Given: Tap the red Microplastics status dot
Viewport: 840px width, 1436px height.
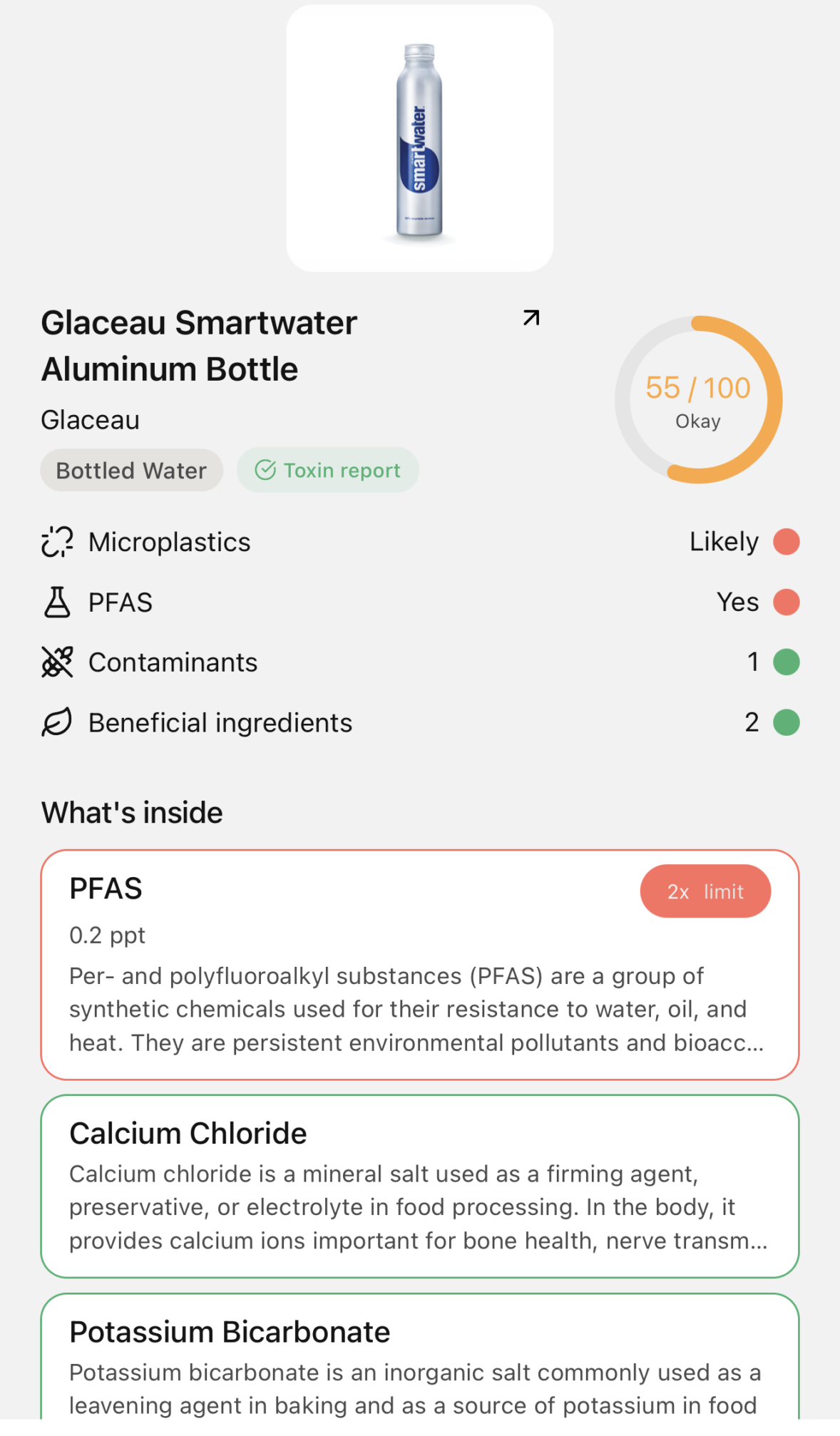Looking at the screenshot, I should point(787,542).
